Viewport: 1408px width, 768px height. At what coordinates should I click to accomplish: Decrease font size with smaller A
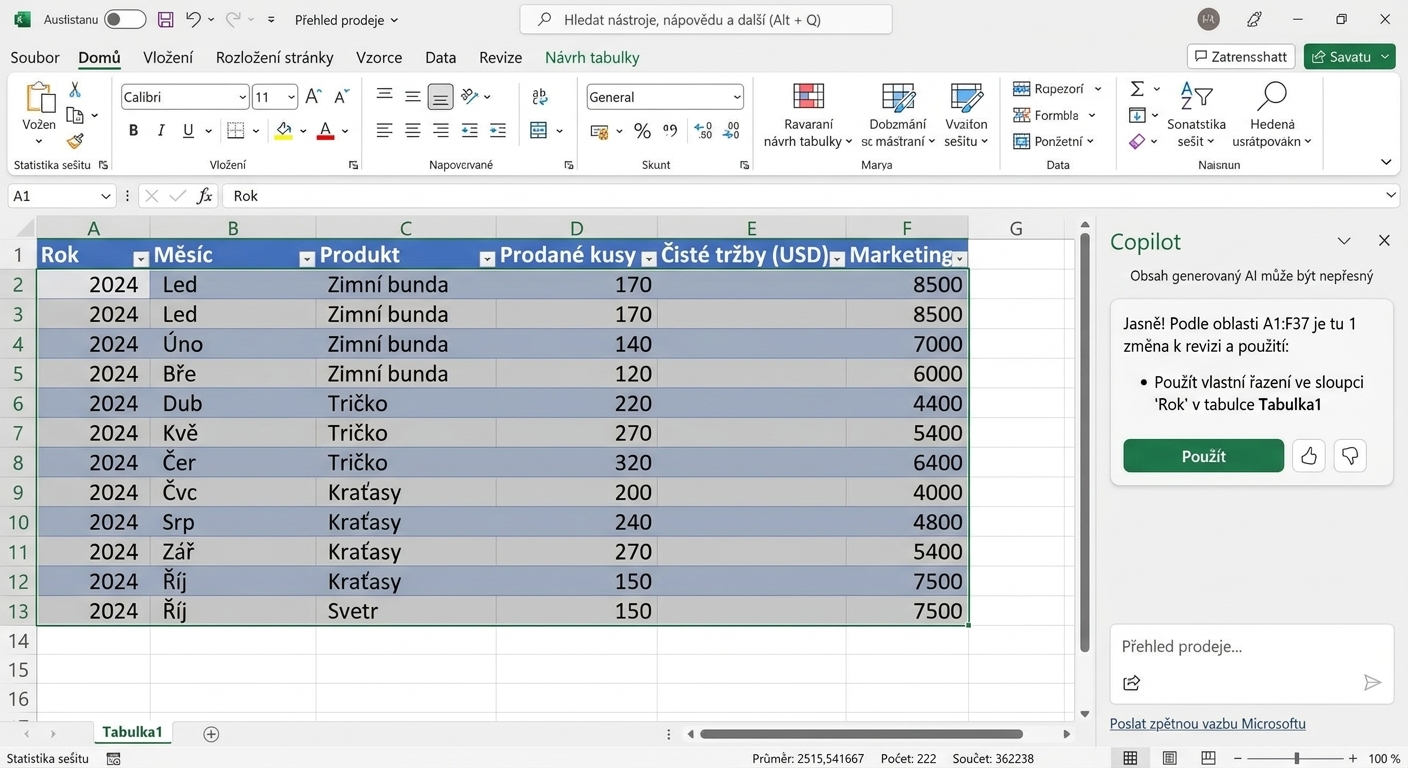(341, 97)
